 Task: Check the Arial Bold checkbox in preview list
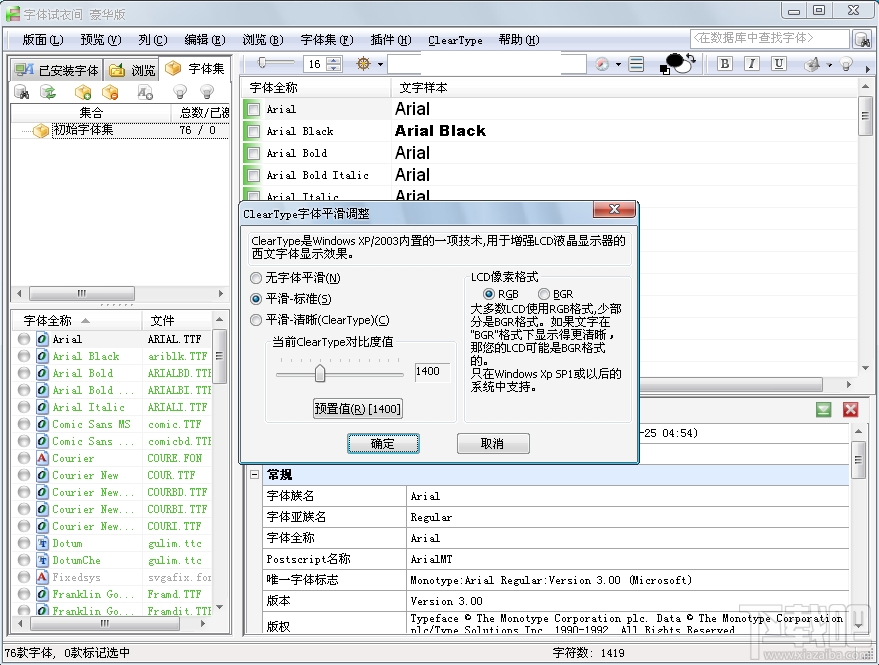tap(254, 153)
